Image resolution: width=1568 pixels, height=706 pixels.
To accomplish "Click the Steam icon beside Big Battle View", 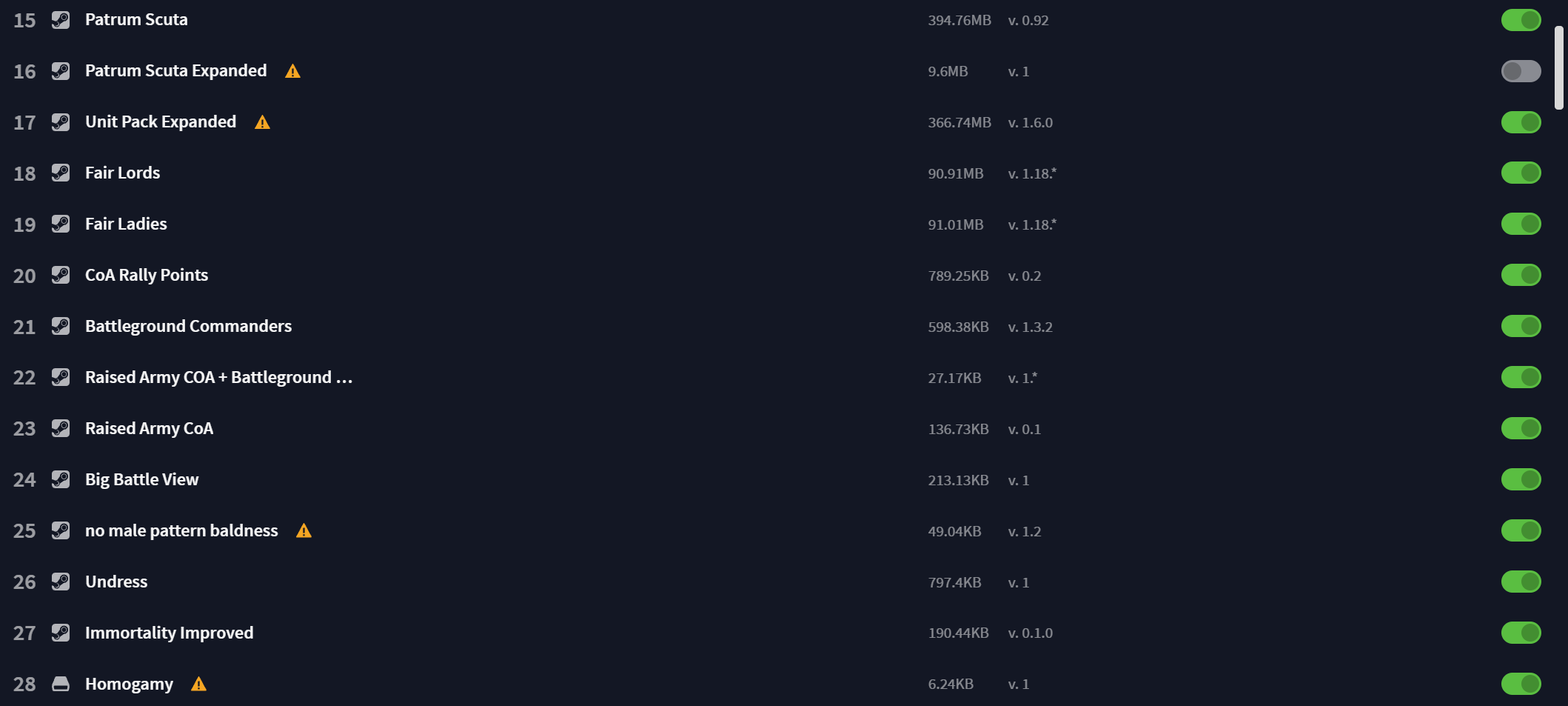I will [61, 479].
